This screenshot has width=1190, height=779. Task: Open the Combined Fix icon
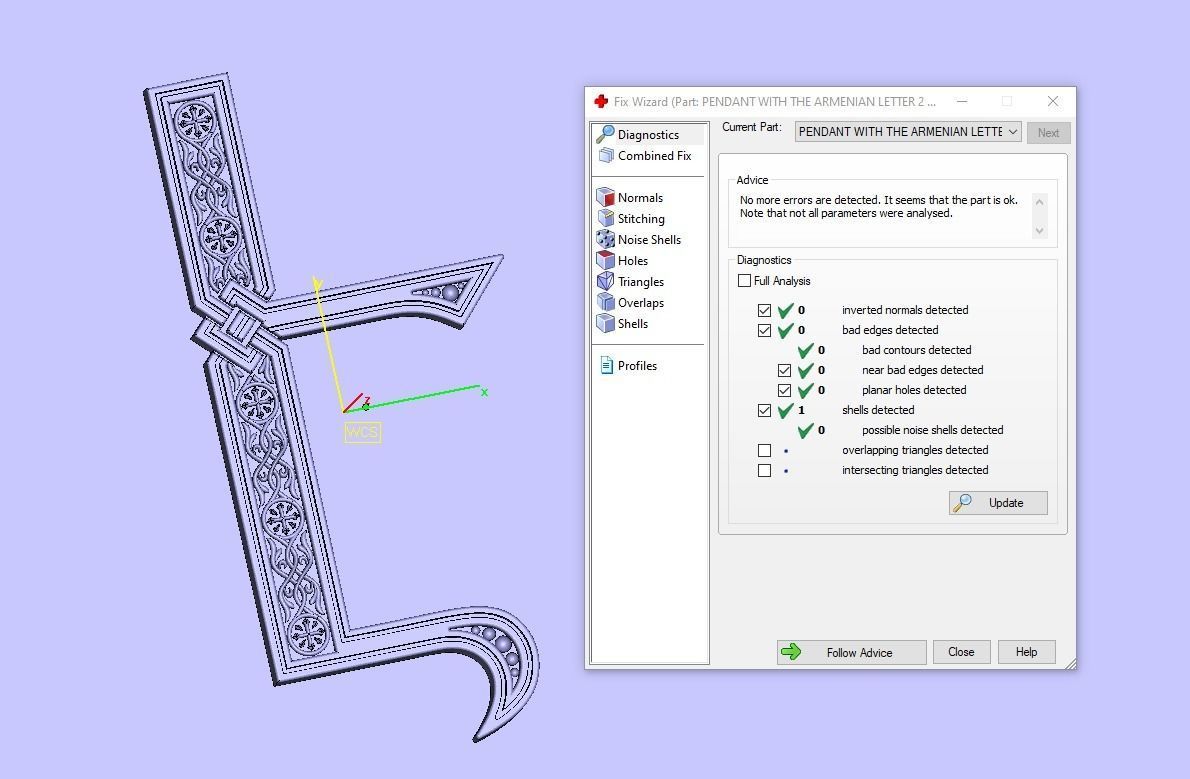[x=606, y=156]
